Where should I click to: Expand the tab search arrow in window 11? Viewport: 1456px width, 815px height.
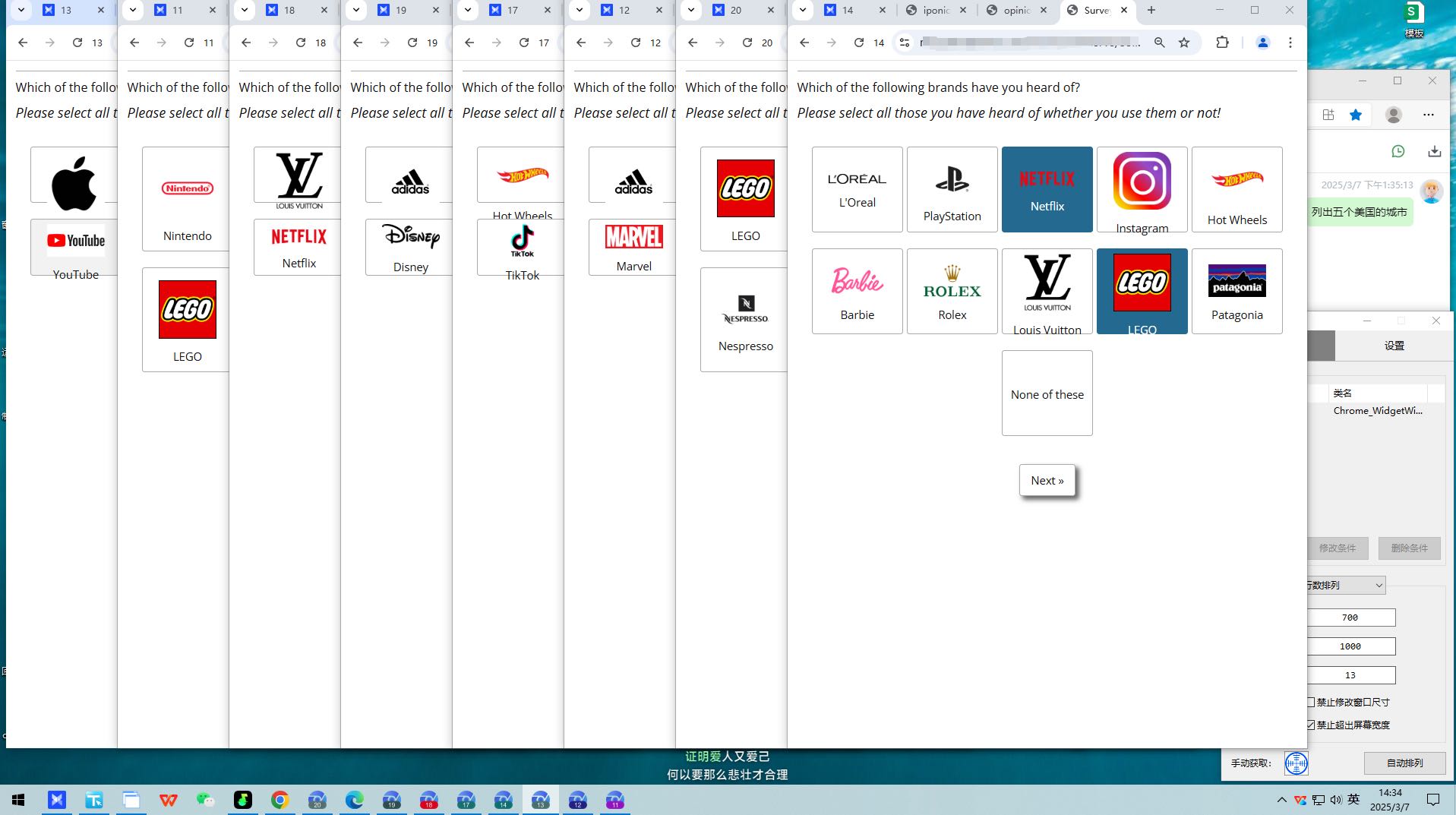[133, 10]
